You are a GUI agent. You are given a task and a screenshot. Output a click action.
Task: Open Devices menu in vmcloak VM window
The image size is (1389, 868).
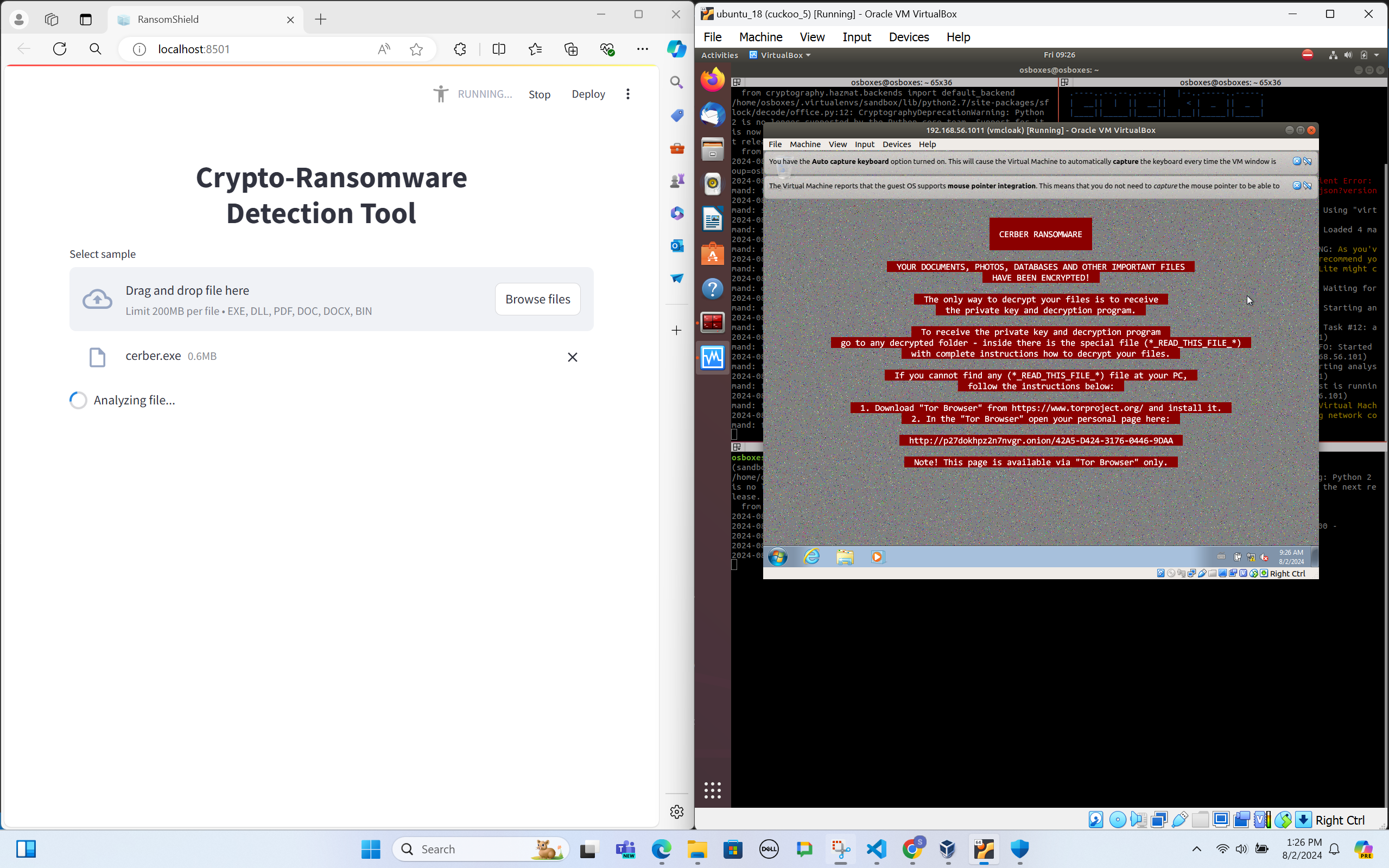[897, 144]
